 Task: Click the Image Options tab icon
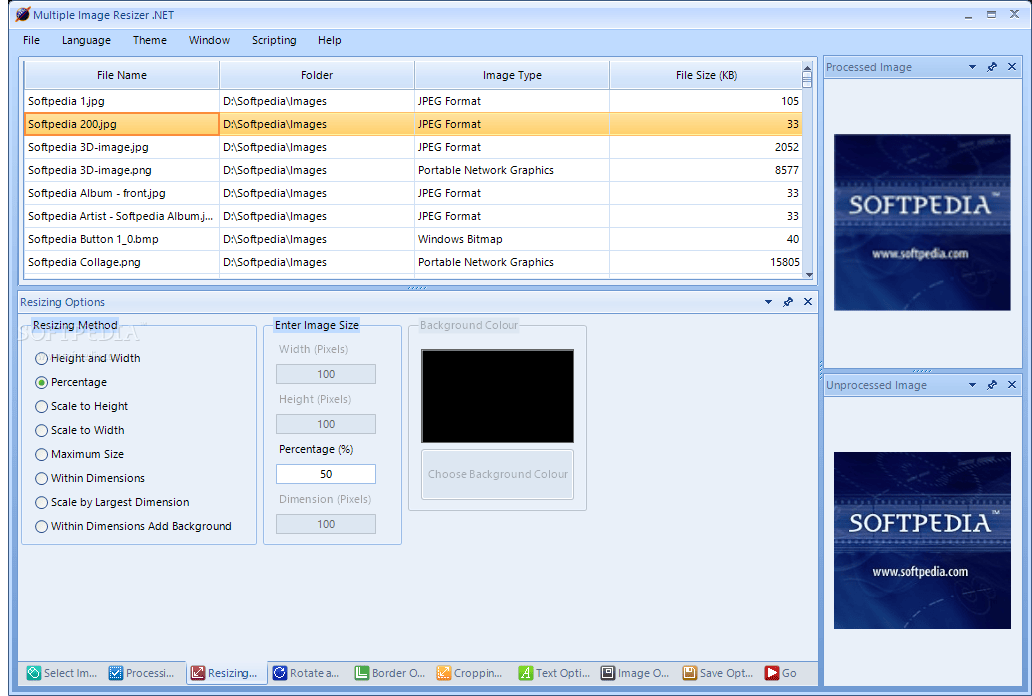pyautogui.click(x=607, y=672)
